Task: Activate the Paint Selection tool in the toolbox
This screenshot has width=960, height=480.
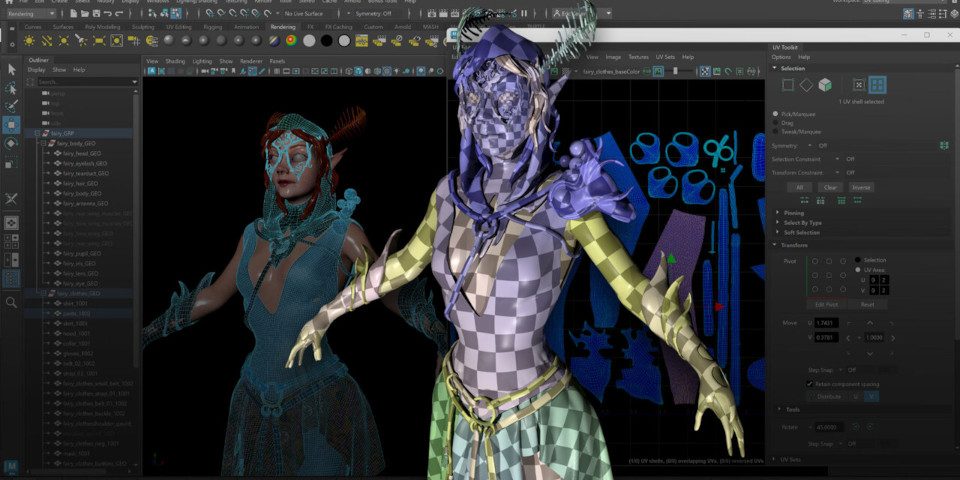Action: [11, 106]
